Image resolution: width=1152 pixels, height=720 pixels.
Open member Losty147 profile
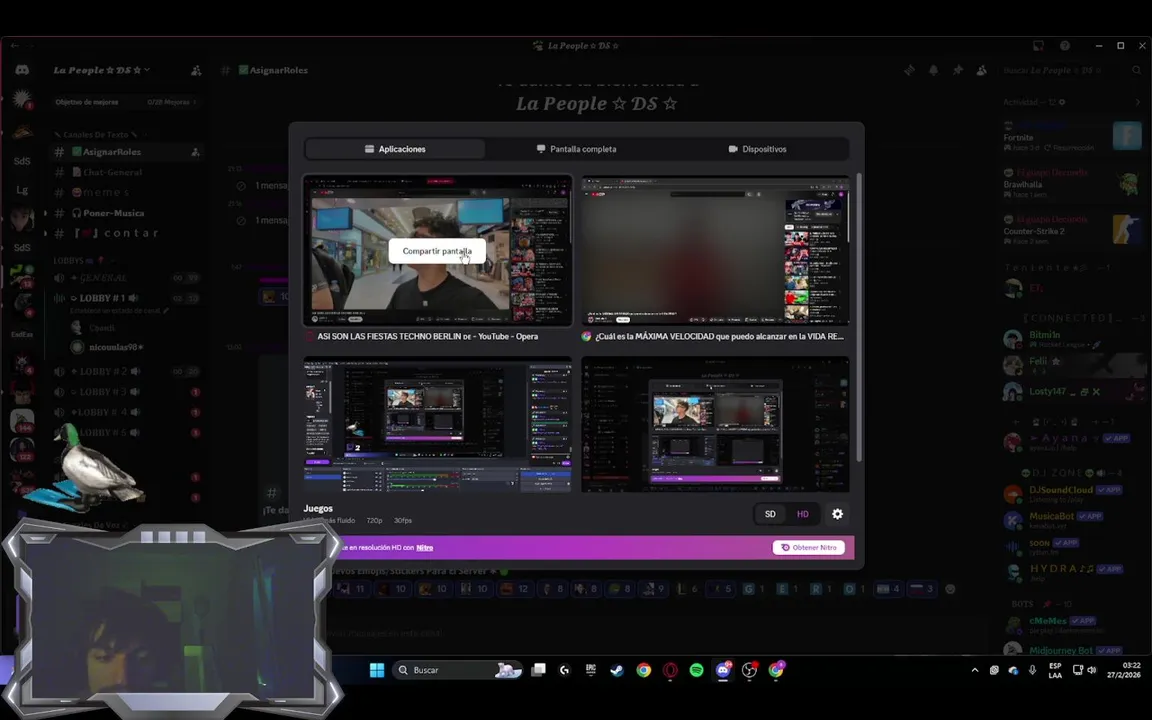tap(1071, 392)
